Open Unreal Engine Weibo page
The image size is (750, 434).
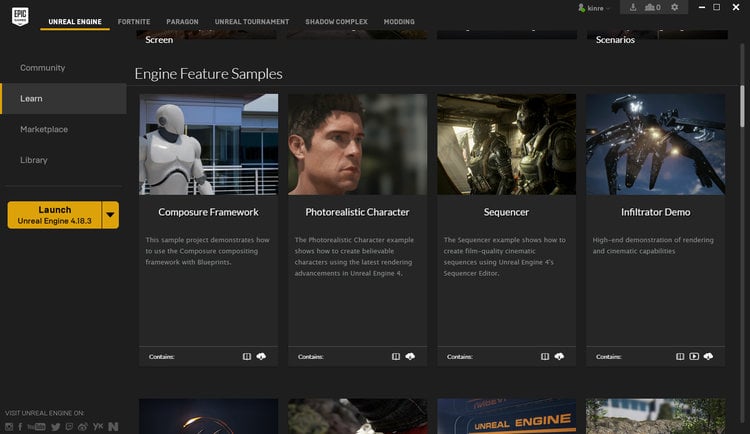83,426
